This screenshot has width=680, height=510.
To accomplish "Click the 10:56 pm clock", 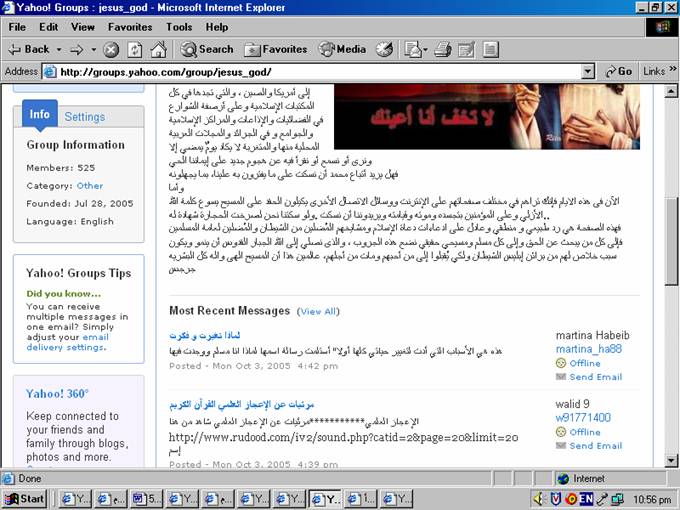I will pos(652,500).
